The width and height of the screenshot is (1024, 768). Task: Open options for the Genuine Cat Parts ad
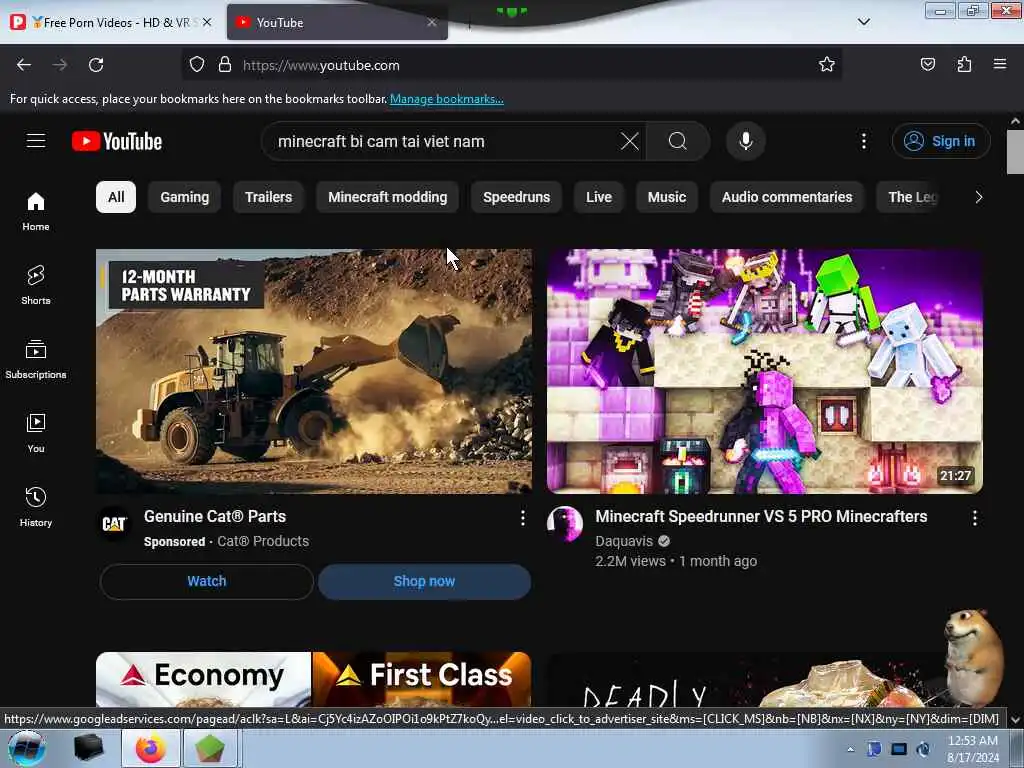[x=522, y=518]
